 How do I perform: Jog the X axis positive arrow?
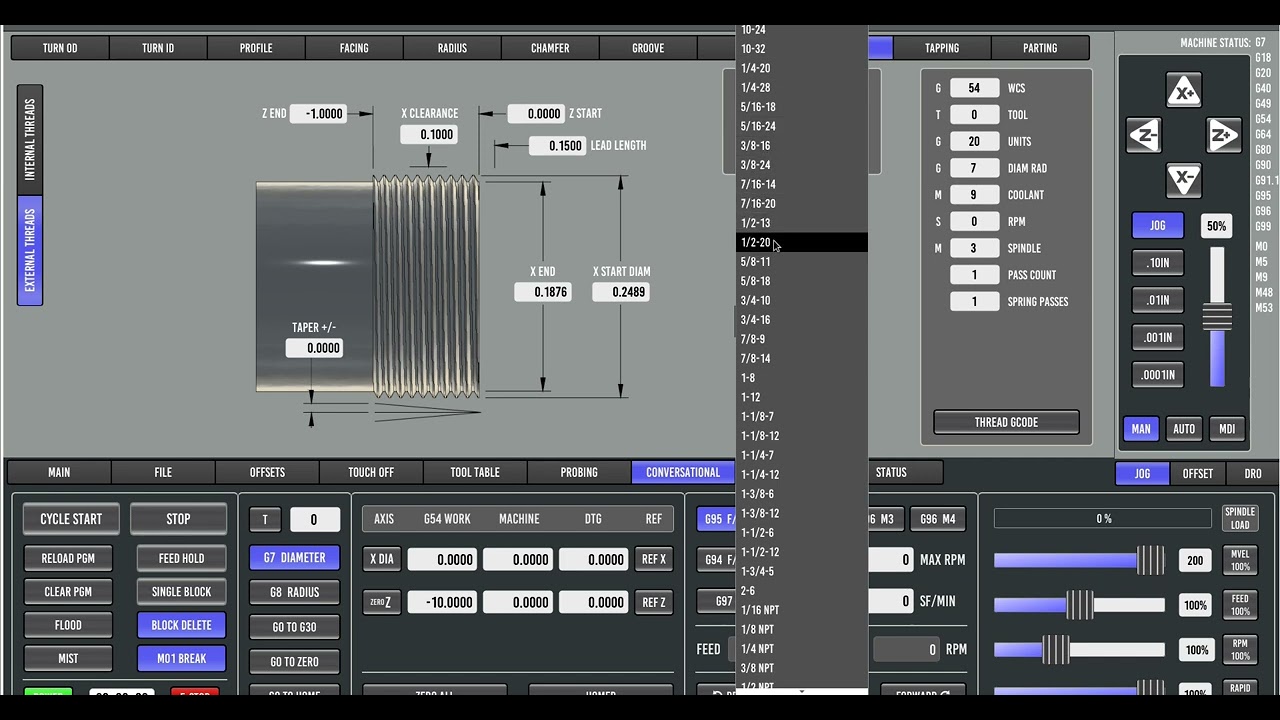tap(1184, 91)
